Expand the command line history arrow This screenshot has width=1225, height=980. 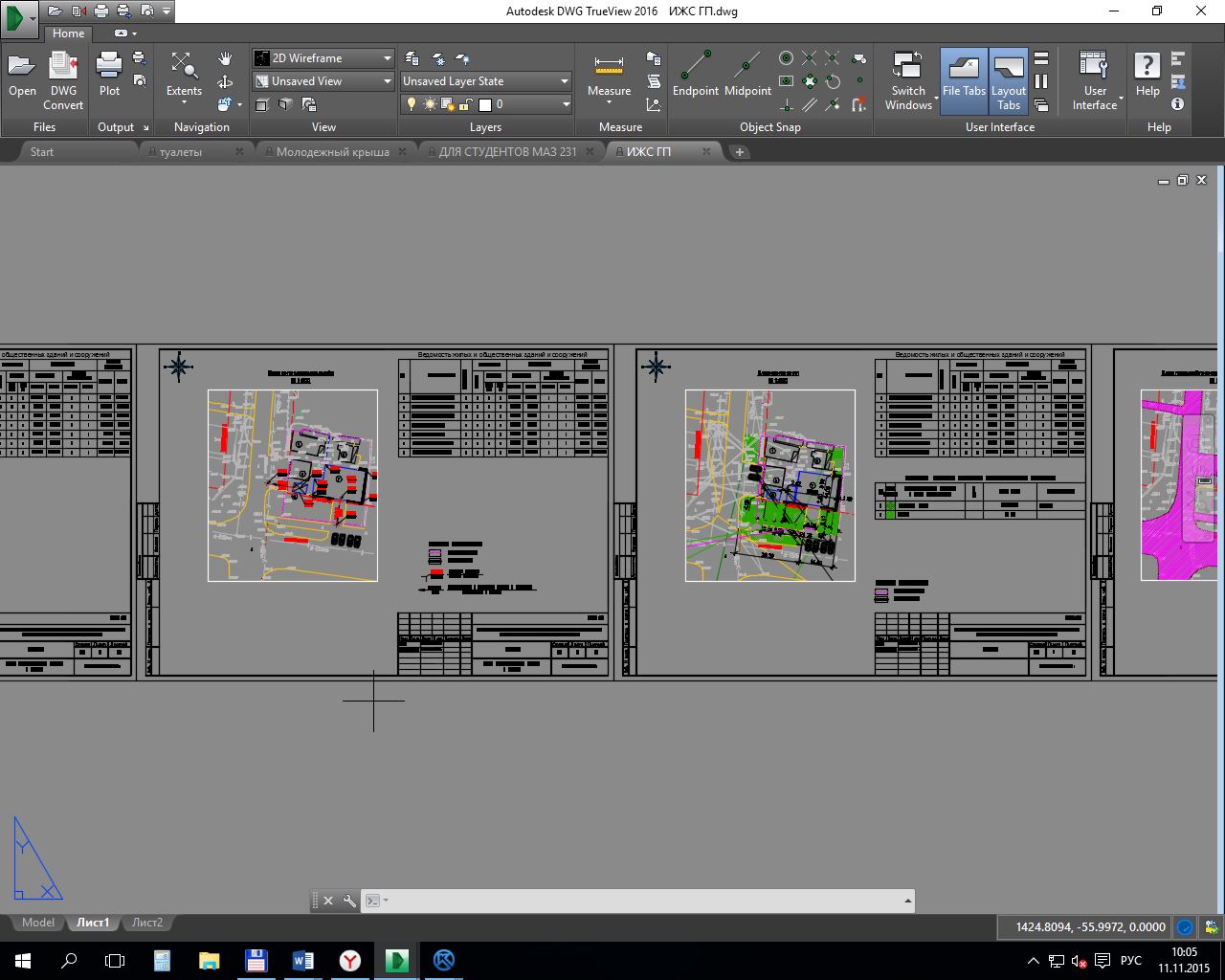907,901
